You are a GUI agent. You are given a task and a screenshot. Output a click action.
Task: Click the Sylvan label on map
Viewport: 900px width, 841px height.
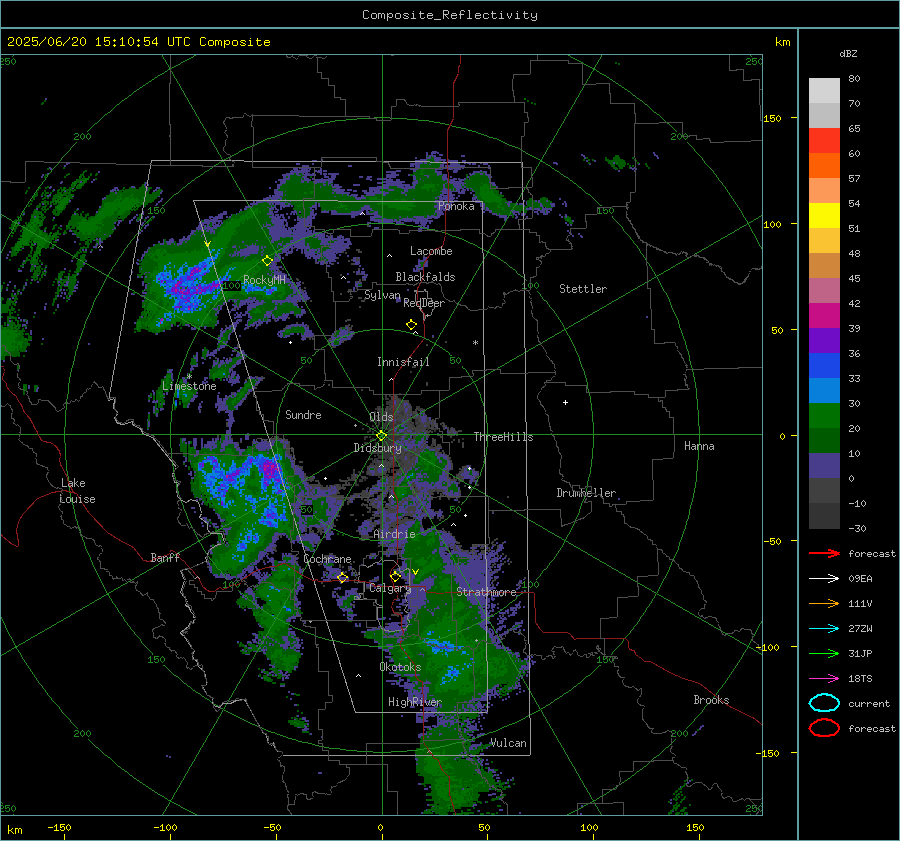point(382,296)
